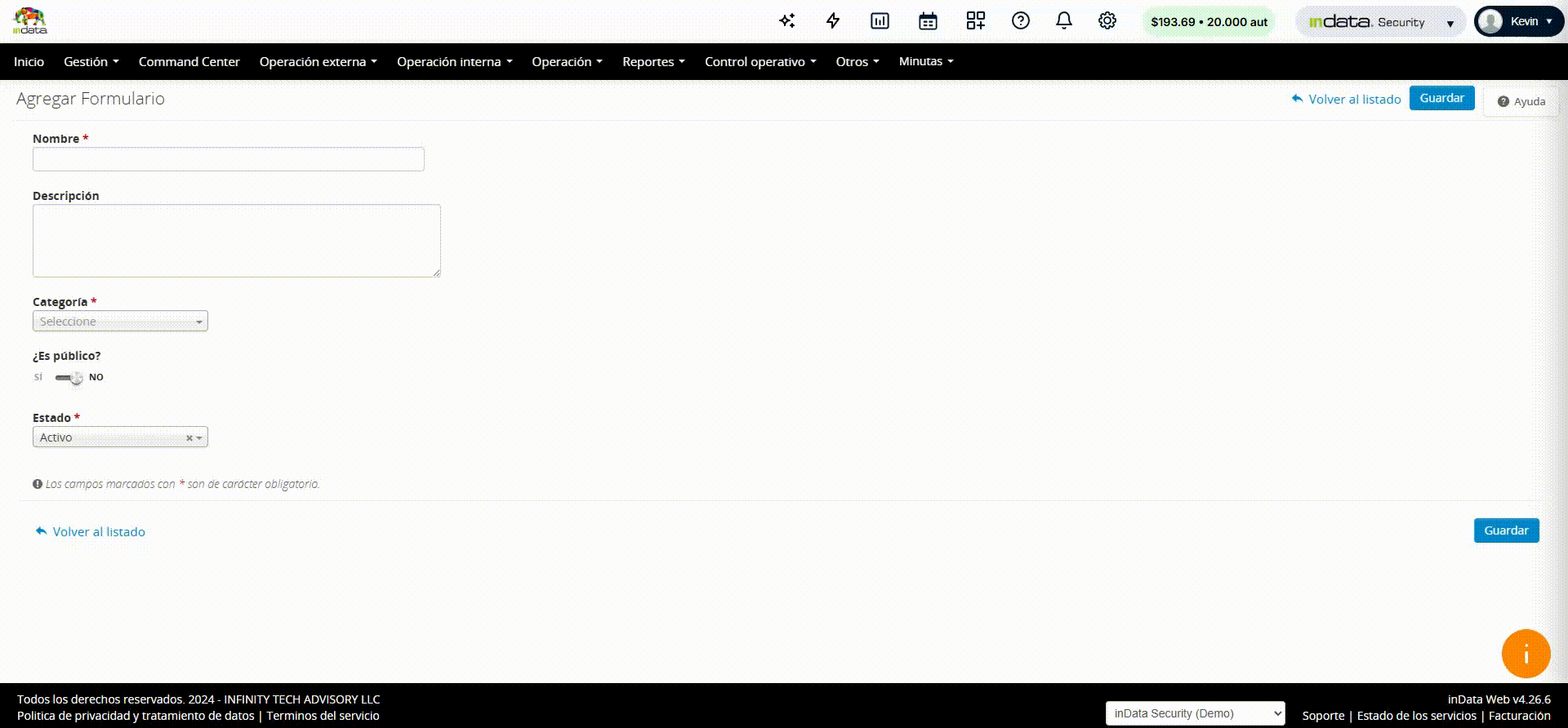Viewport: 1568px width, 728px height.
Task: Open the inData Security (Demo) footer selector
Action: coord(1195,713)
